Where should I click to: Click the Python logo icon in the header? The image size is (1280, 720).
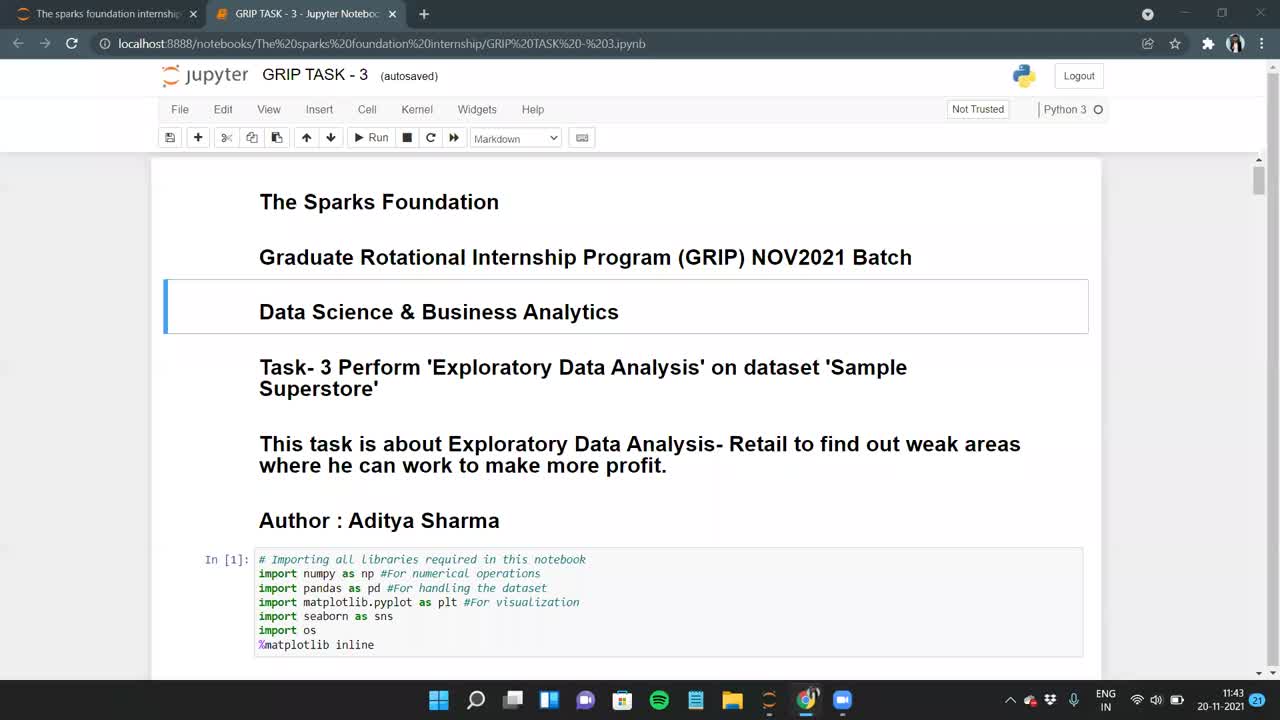pyautogui.click(x=1023, y=76)
